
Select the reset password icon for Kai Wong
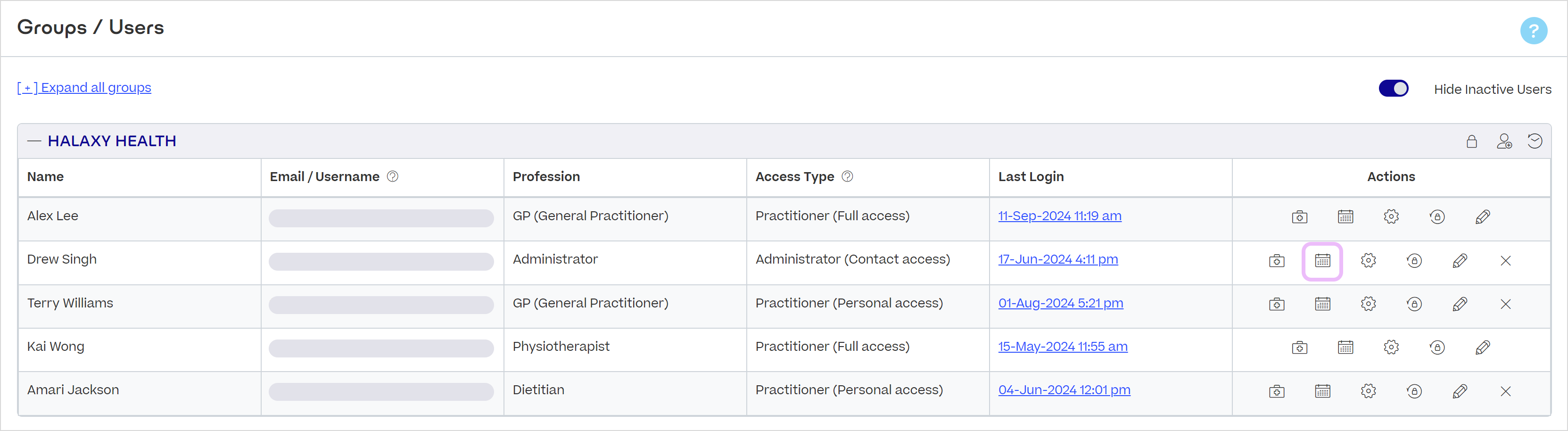pos(1437,347)
